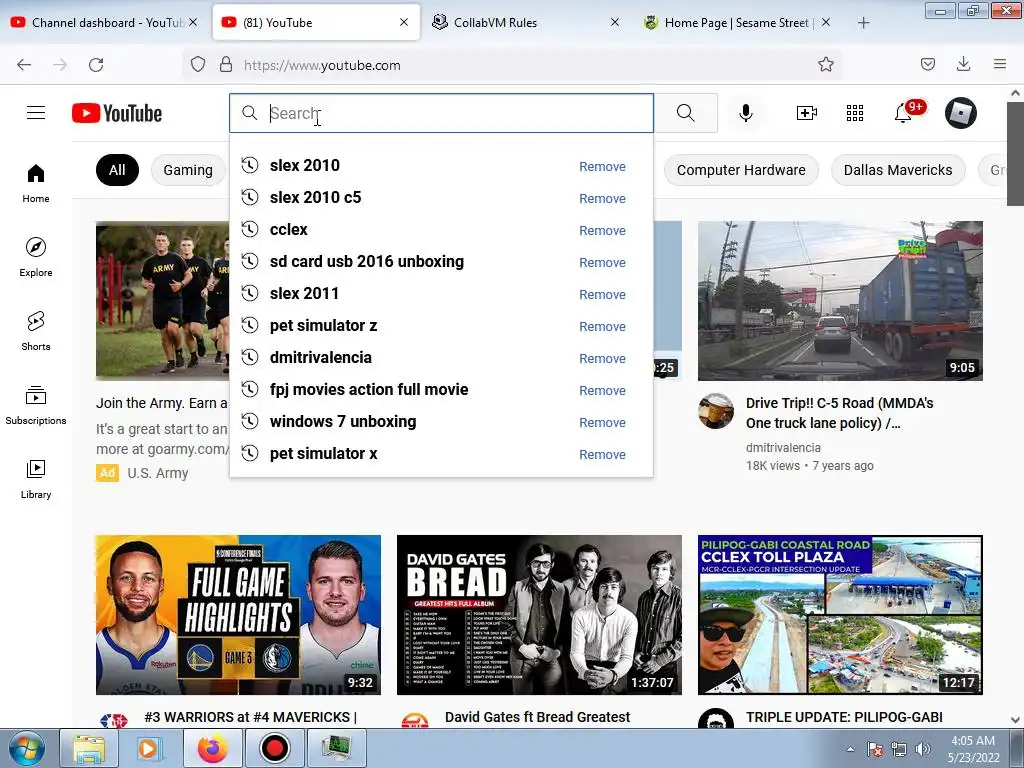Screen dimensions: 1024x768
Task: Click the YouTube logo
Action: [x=117, y=113]
